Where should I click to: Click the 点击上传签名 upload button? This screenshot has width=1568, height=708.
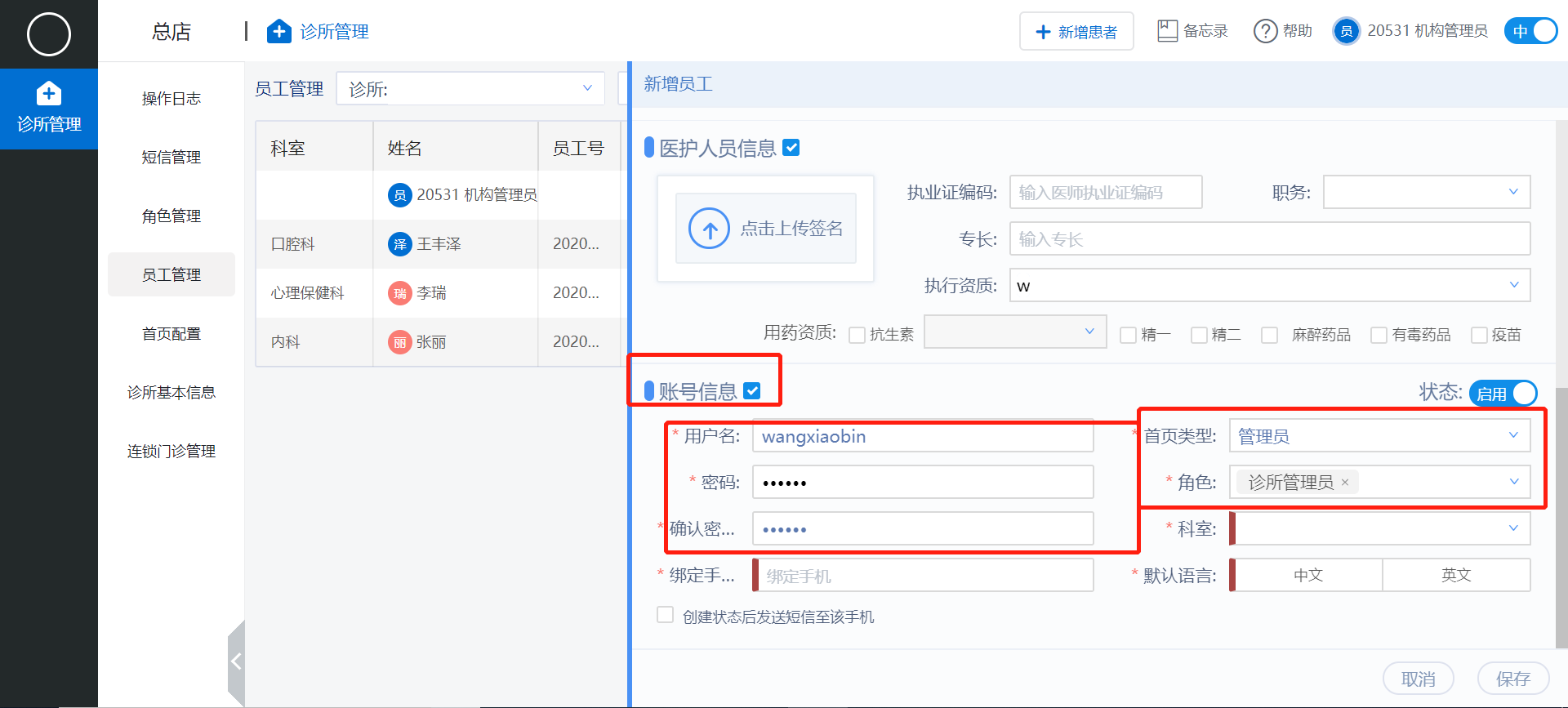point(766,229)
